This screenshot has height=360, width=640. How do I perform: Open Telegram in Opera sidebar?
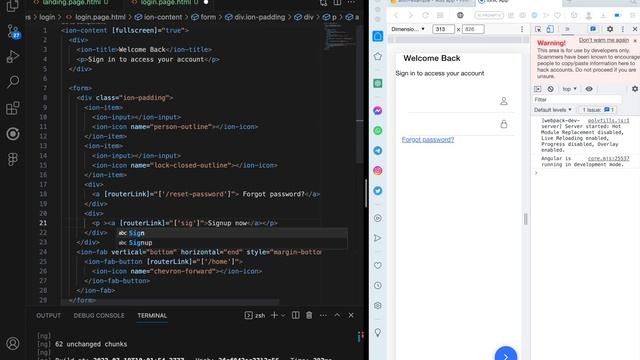coord(378,151)
